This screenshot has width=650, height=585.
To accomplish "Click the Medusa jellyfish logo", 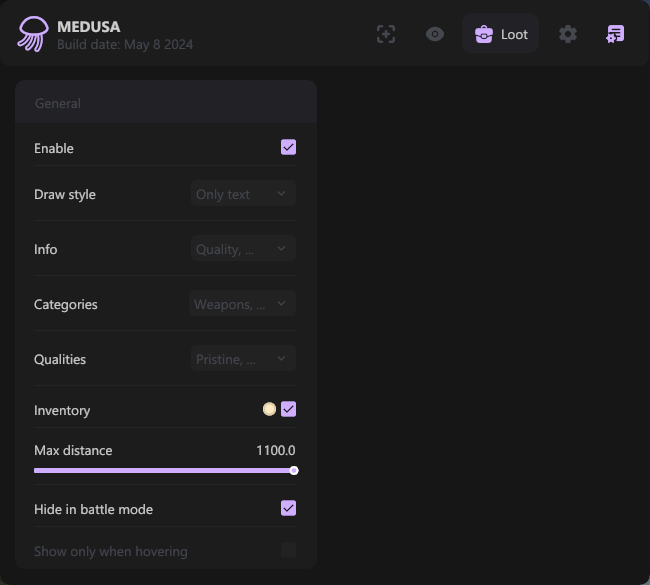I will pyautogui.click(x=32, y=34).
